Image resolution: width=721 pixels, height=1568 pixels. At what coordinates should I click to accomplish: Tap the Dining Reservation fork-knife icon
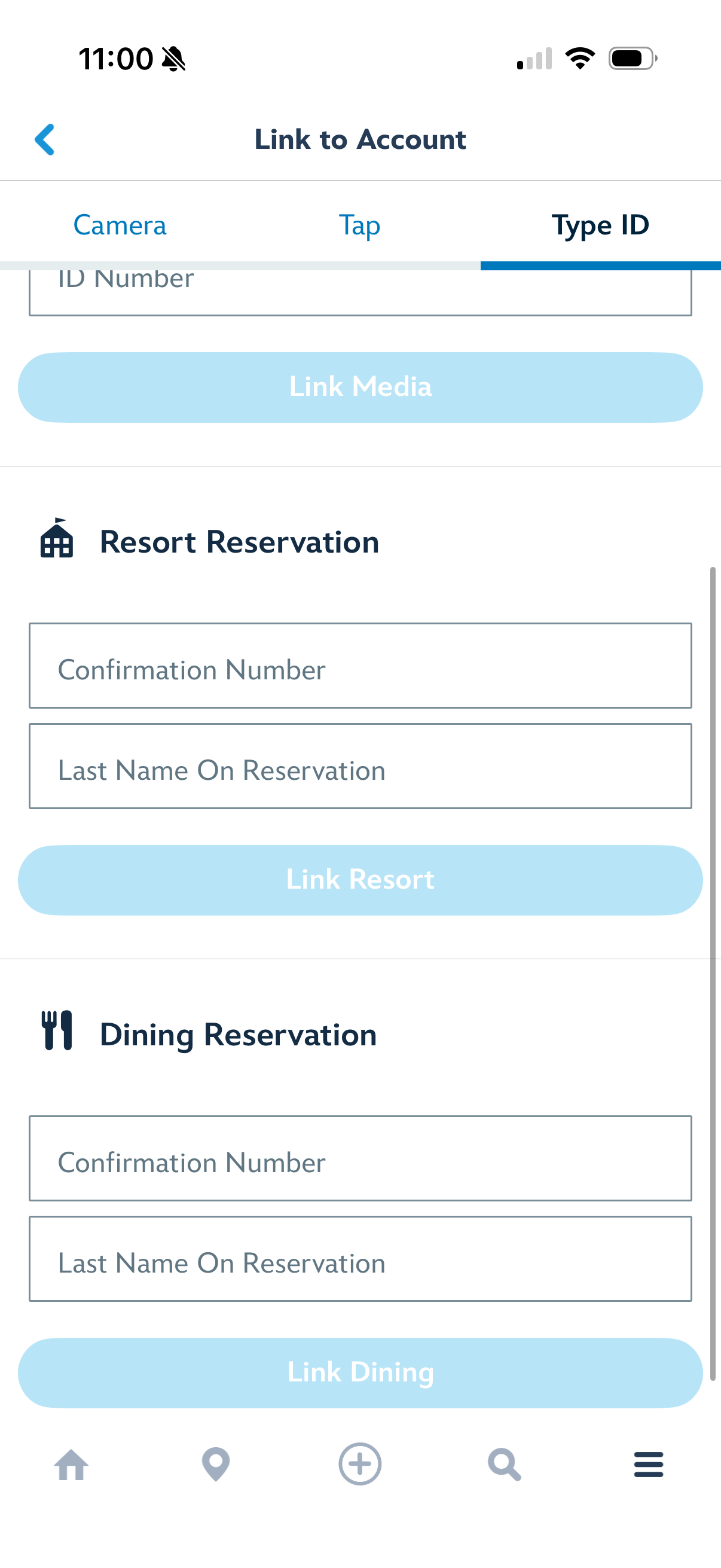[x=57, y=1030]
